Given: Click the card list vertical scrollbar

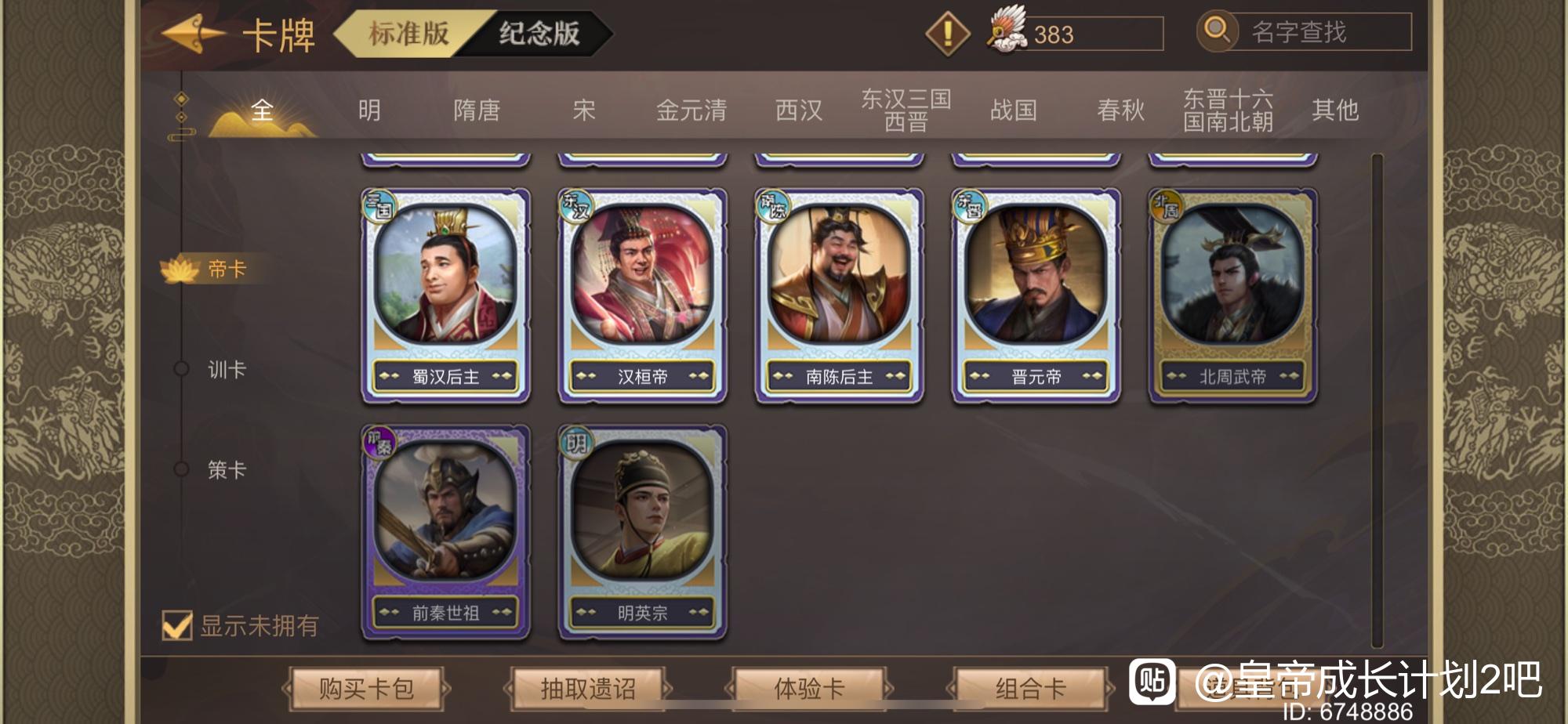Looking at the screenshot, I should [1377, 401].
